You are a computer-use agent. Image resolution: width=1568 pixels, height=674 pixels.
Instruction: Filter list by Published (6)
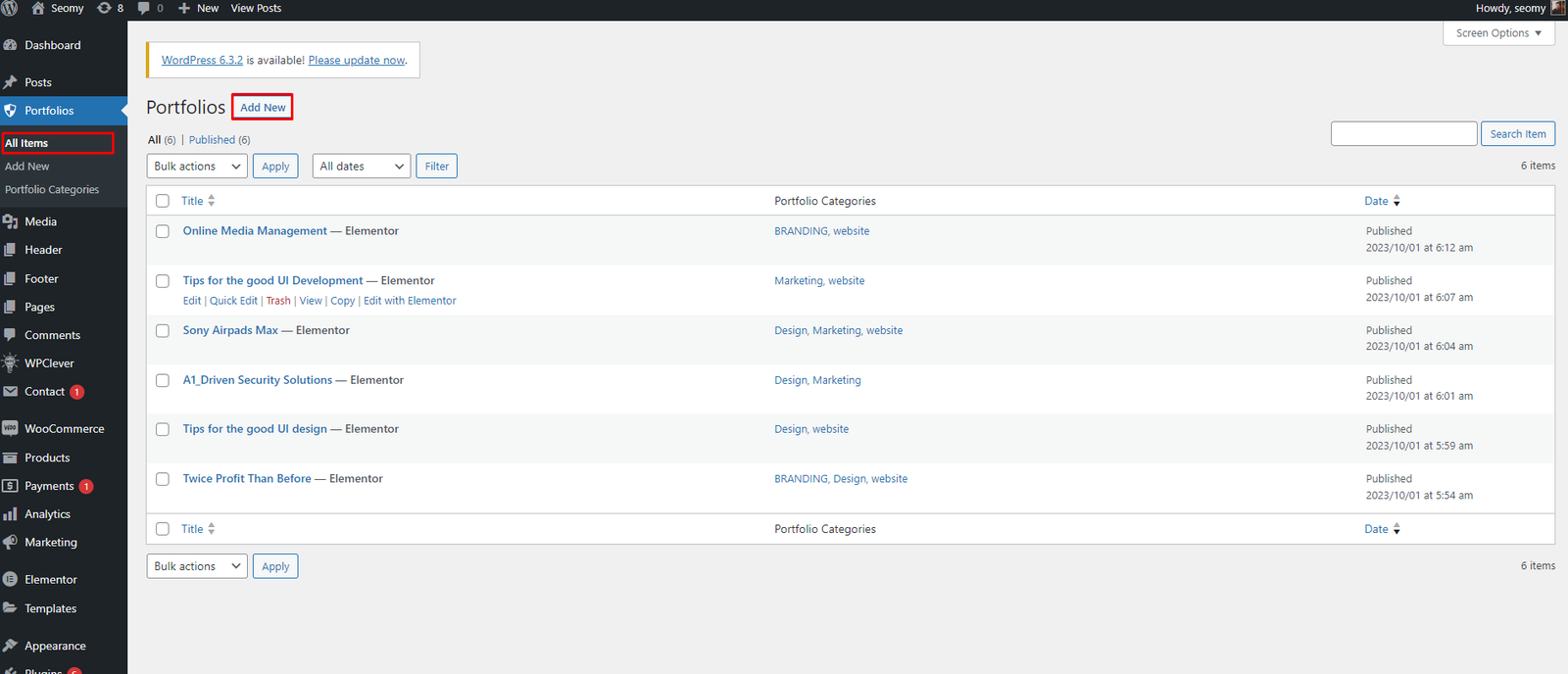tap(220, 140)
